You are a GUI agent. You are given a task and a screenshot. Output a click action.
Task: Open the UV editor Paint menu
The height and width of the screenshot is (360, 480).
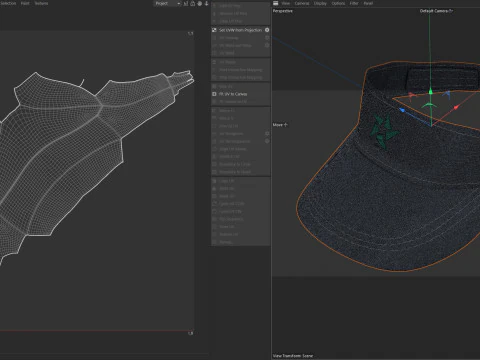tap(25, 3)
